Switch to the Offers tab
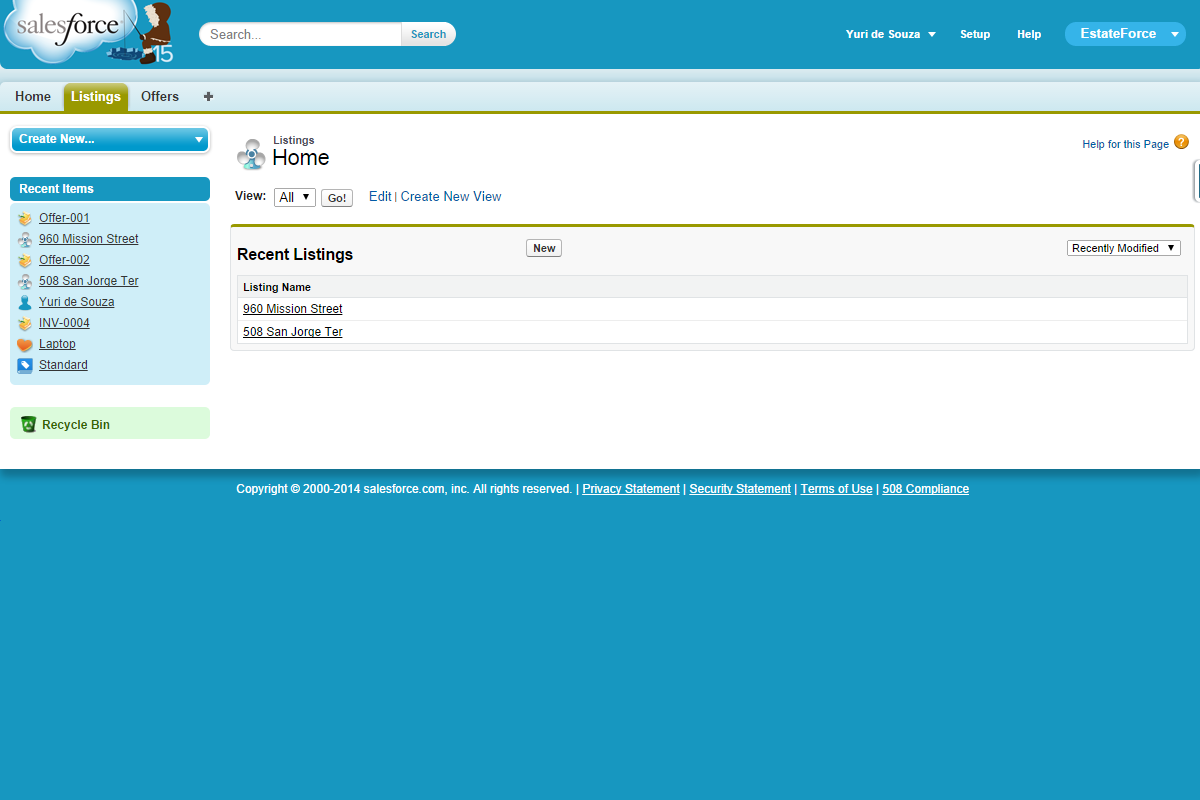The width and height of the screenshot is (1200, 800). coord(160,96)
